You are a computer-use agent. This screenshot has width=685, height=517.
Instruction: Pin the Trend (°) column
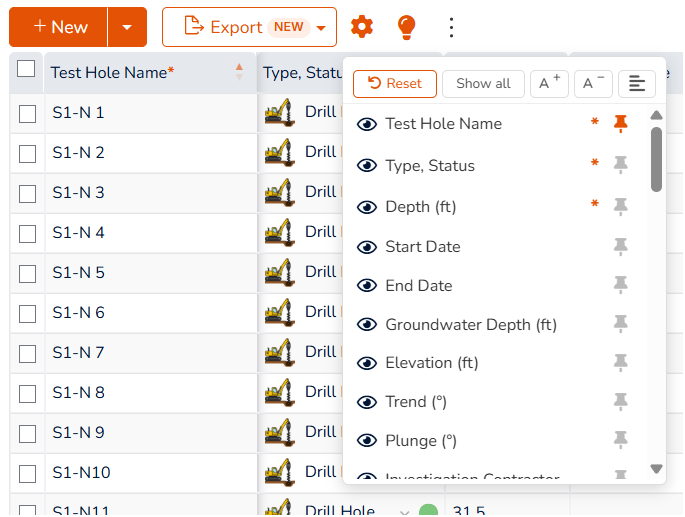pyautogui.click(x=620, y=401)
